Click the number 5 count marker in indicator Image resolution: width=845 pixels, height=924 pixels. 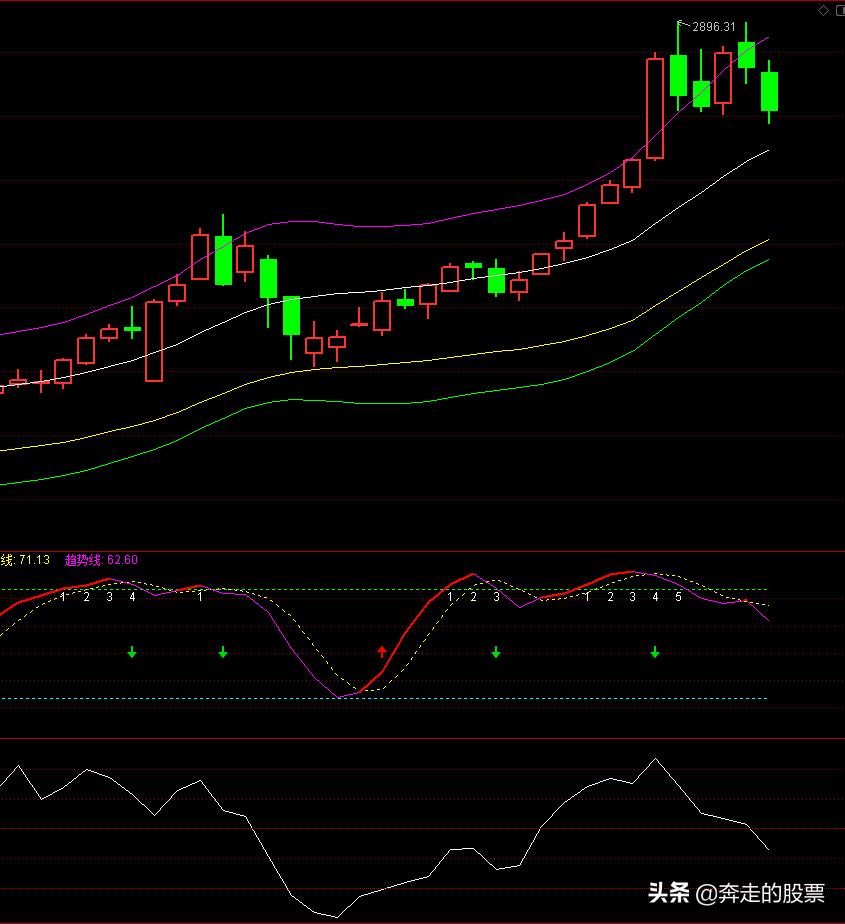pos(678,597)
